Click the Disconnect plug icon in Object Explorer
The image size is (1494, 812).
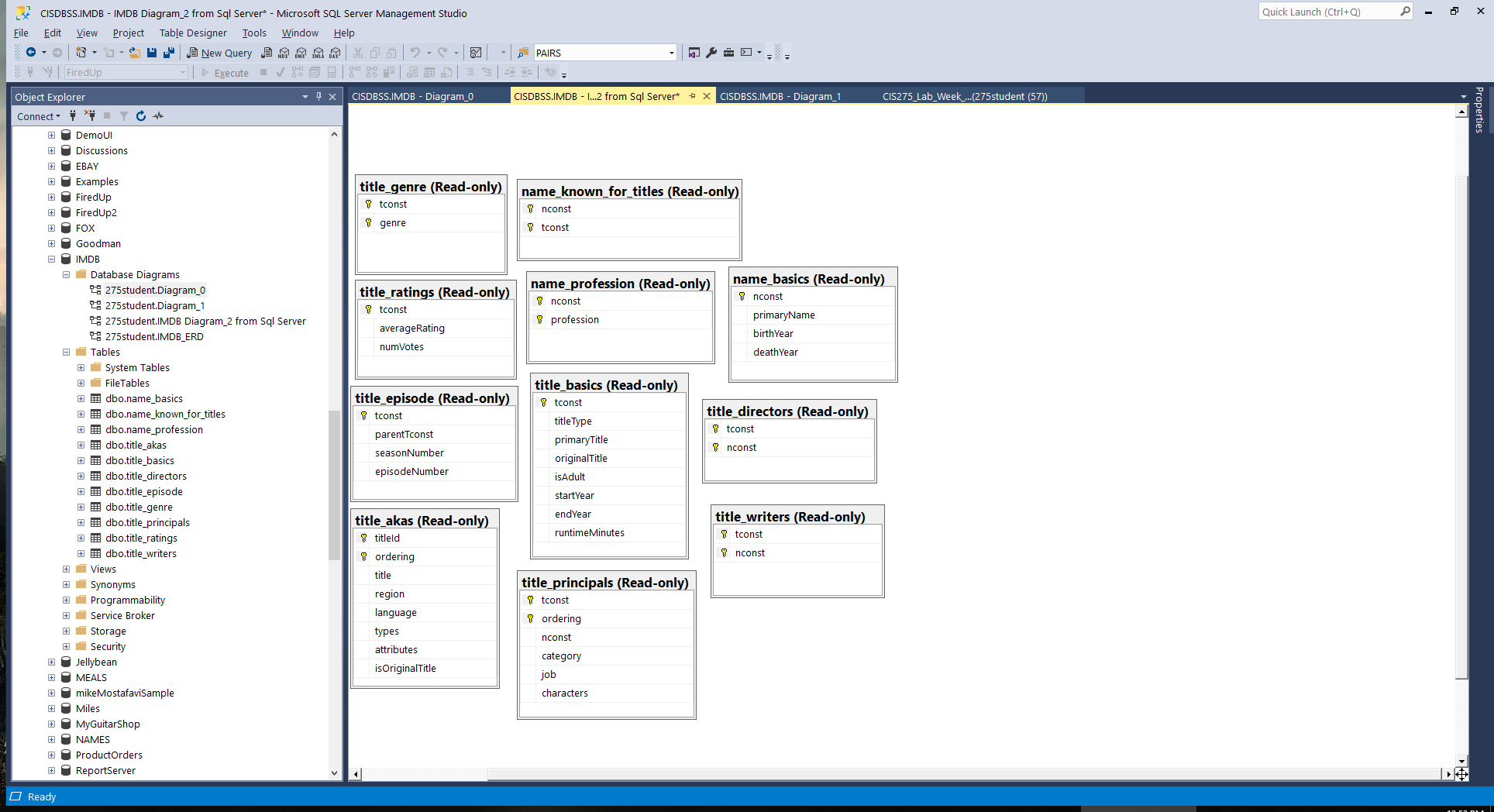point(90,116)
